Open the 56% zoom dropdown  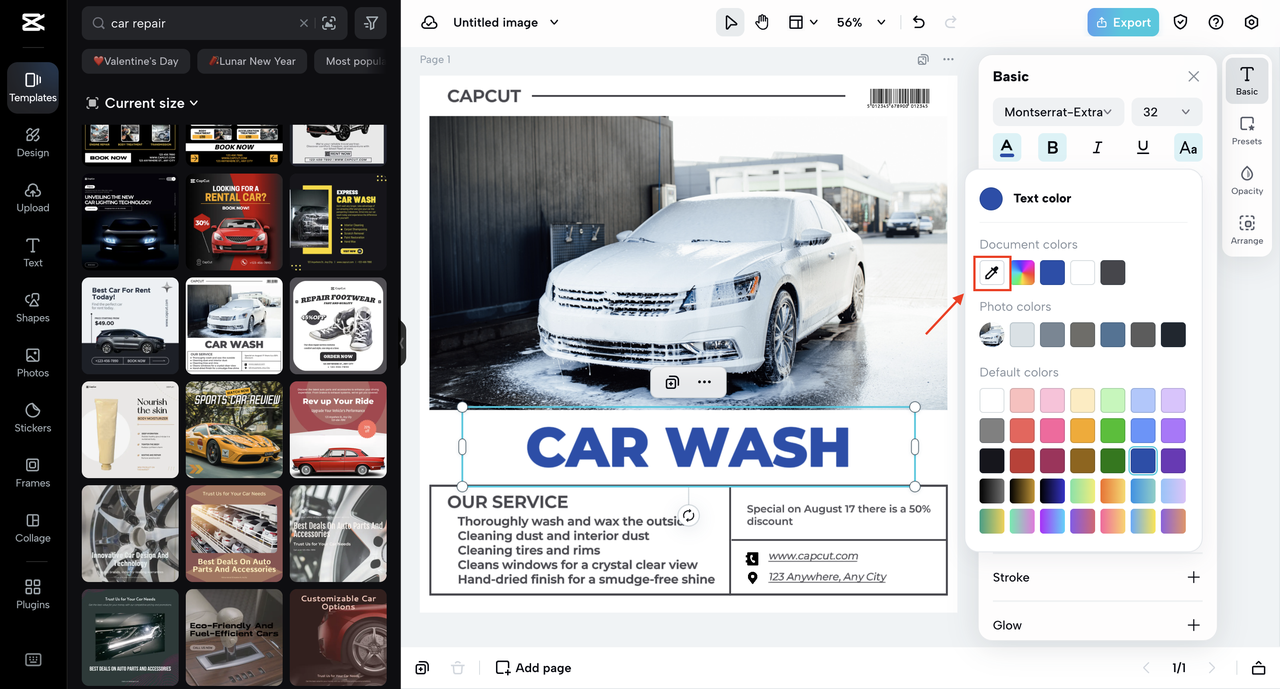(861, 22)
